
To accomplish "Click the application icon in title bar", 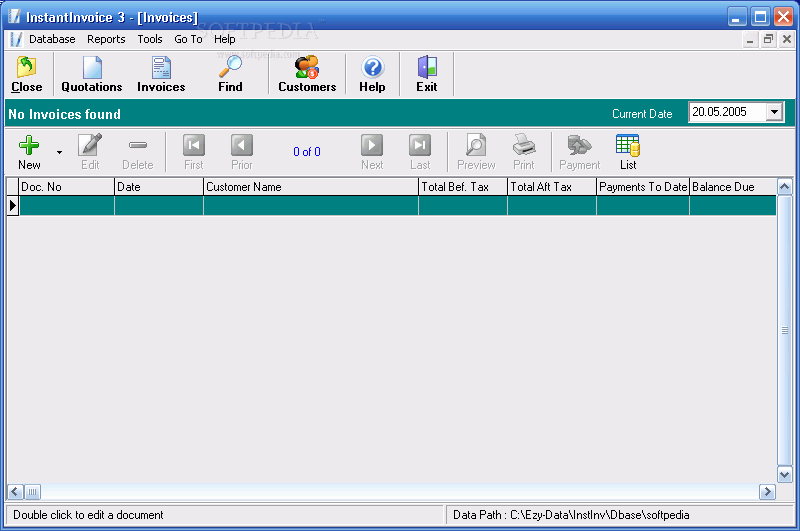I will (x=14, y=16).
